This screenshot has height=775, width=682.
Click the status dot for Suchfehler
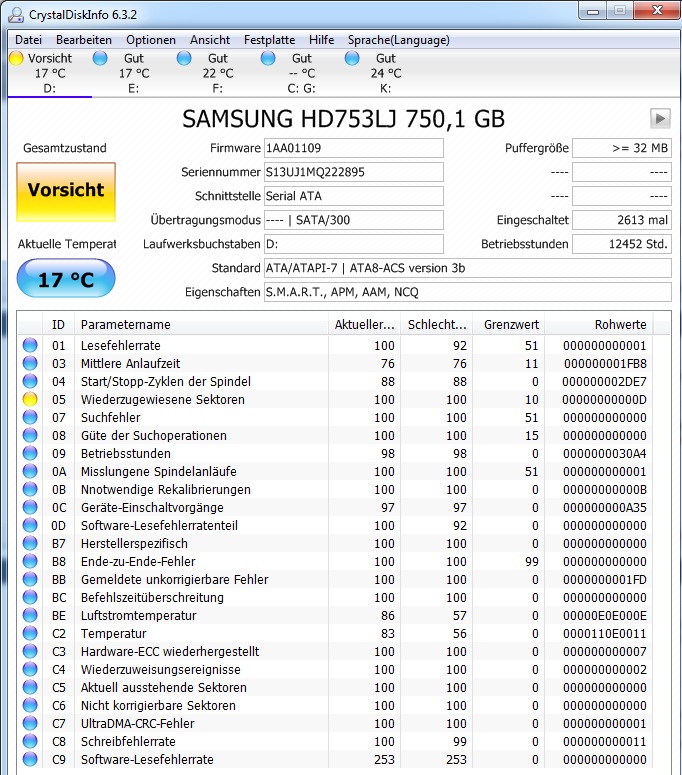click(x=30, y=417)
